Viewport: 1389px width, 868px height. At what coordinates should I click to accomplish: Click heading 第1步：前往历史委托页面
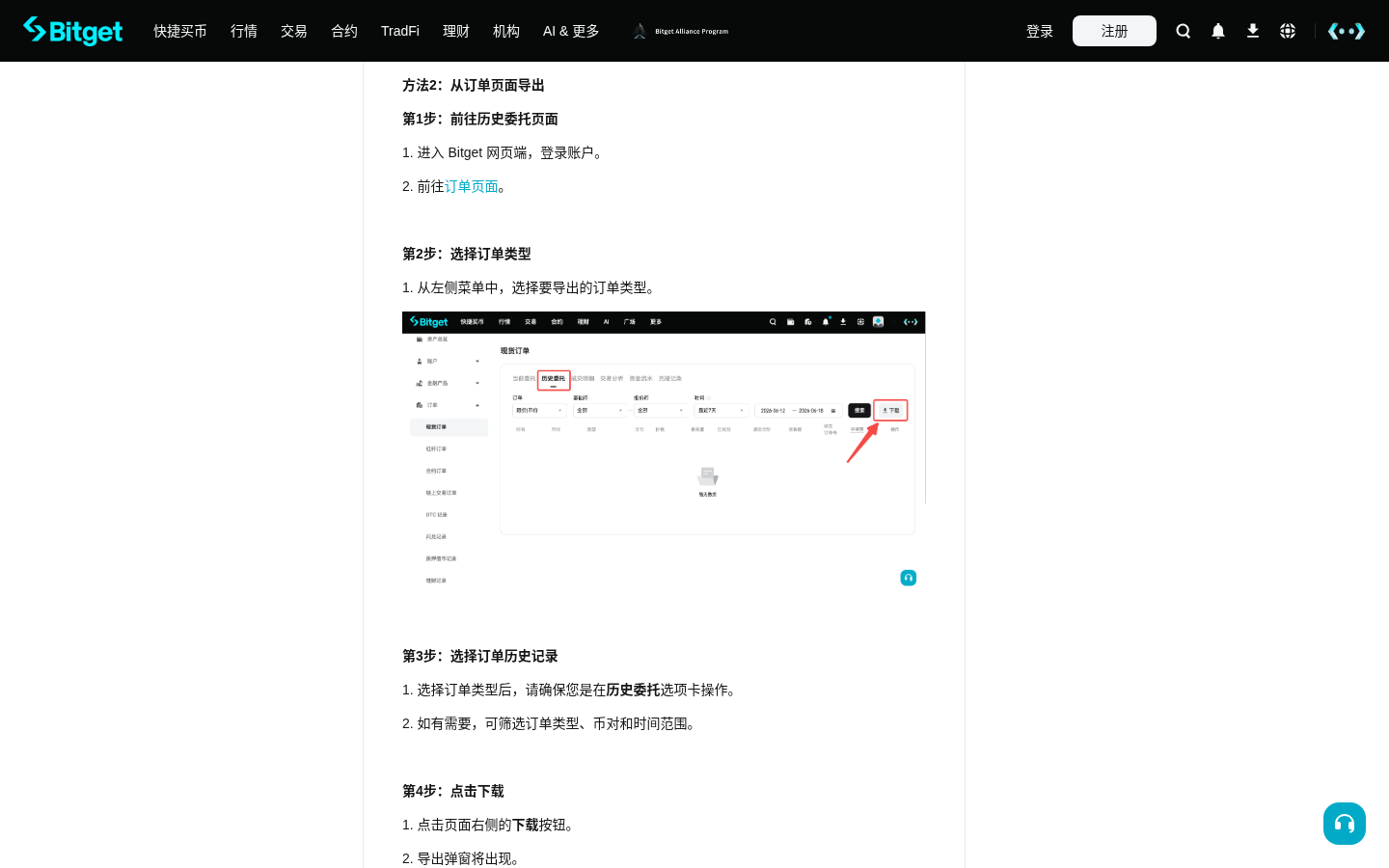[x=480, y=119]
